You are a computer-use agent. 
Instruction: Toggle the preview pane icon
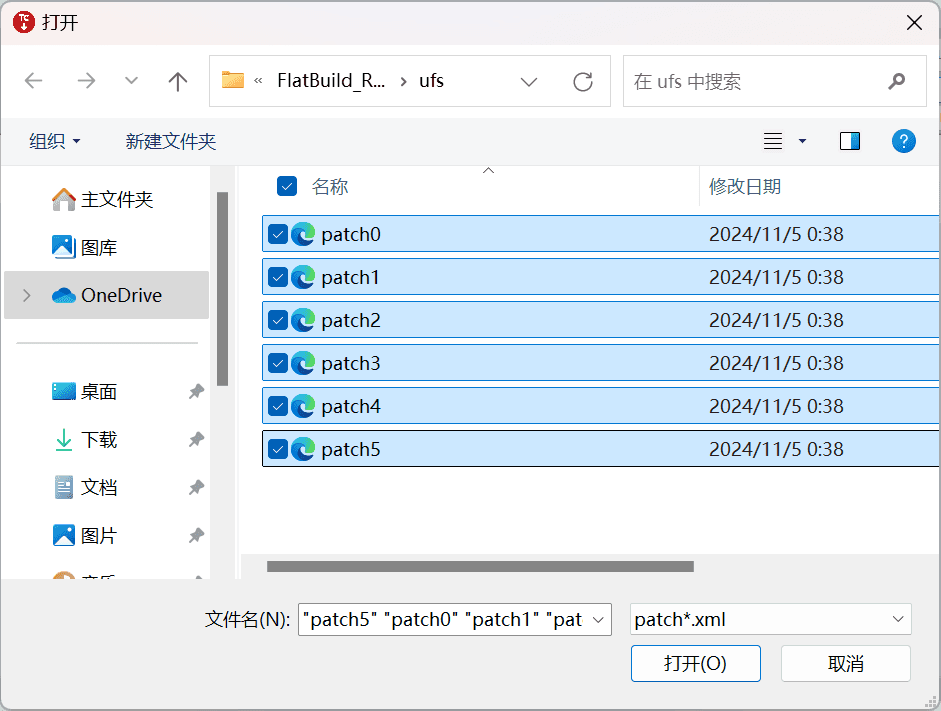849,142
